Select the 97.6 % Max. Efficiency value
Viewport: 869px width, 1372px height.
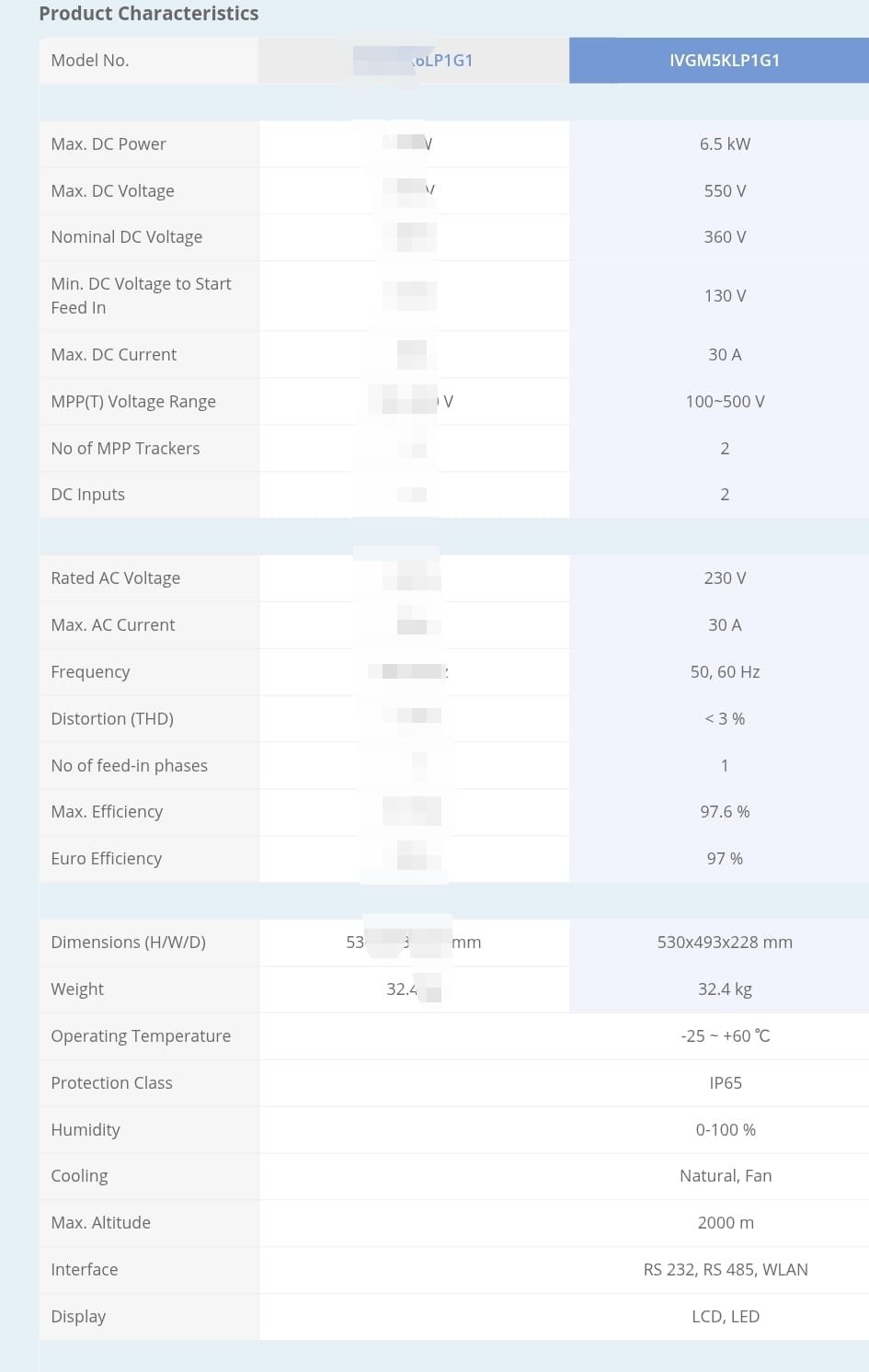click(725, 812)
